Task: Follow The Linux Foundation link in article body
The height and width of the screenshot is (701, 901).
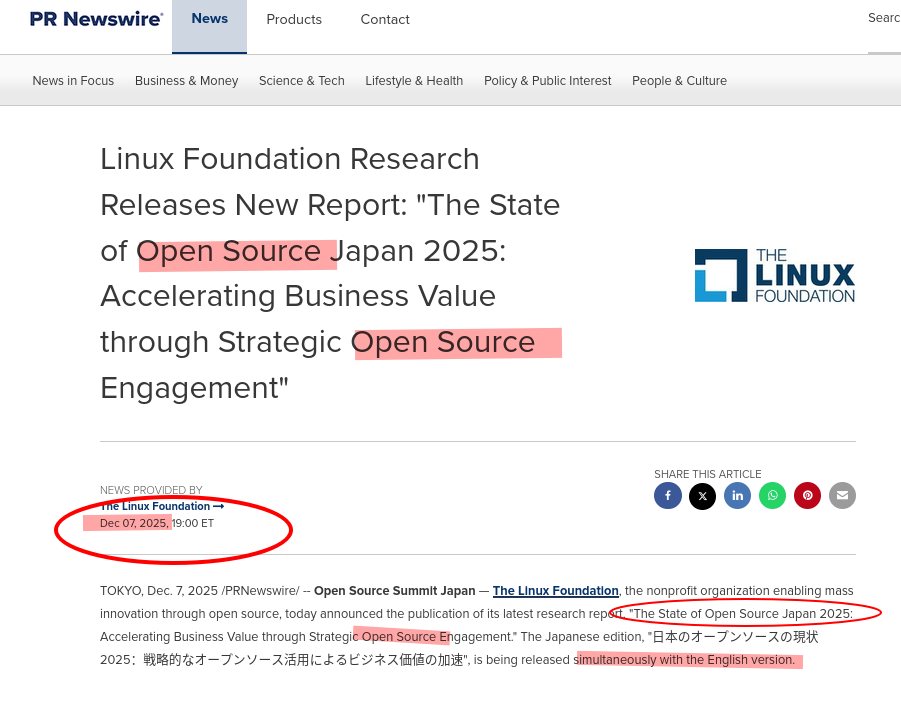Action: click(555, 591)
